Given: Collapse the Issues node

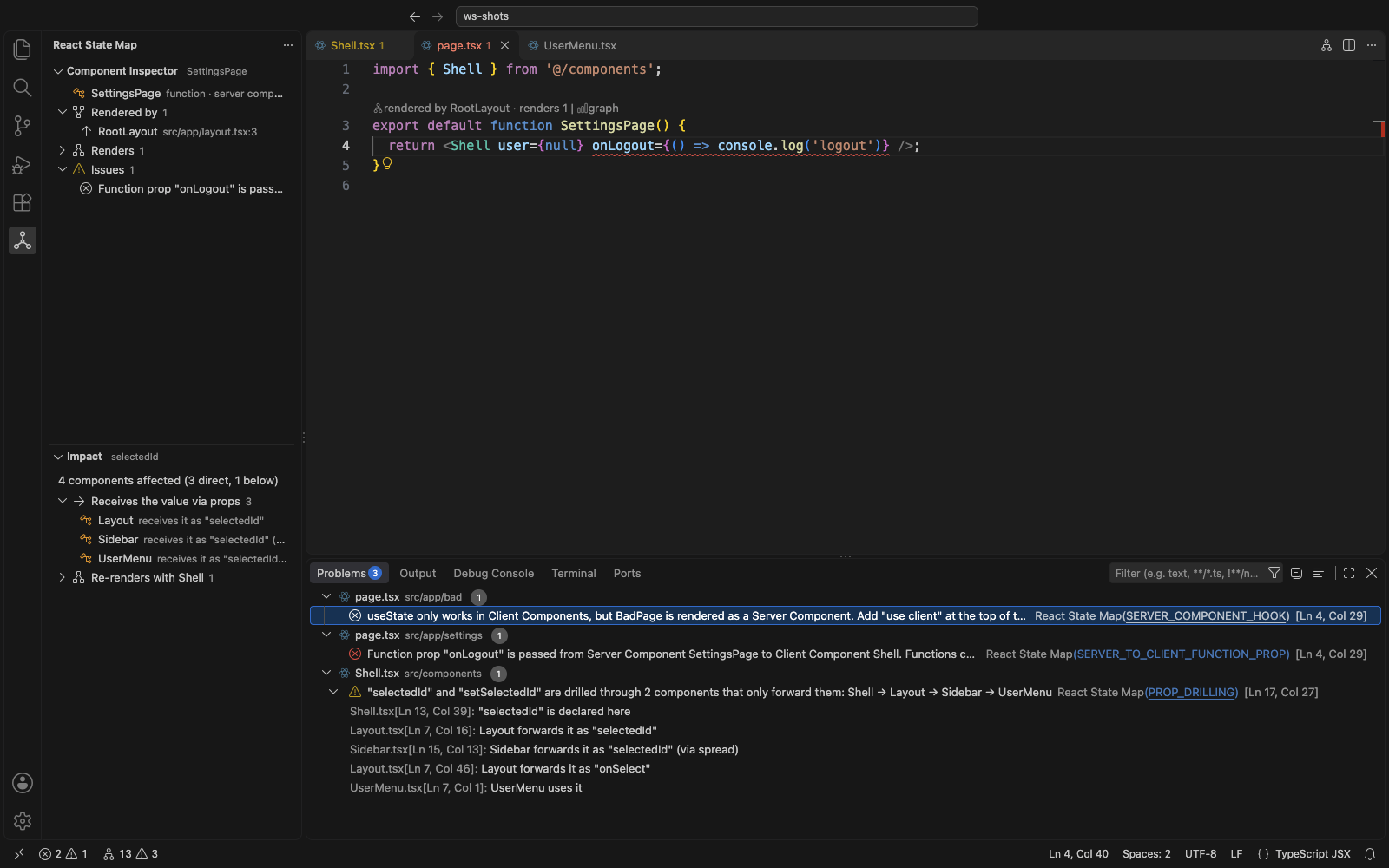Looking at the screenshot, I should click(x=63, y=169).
